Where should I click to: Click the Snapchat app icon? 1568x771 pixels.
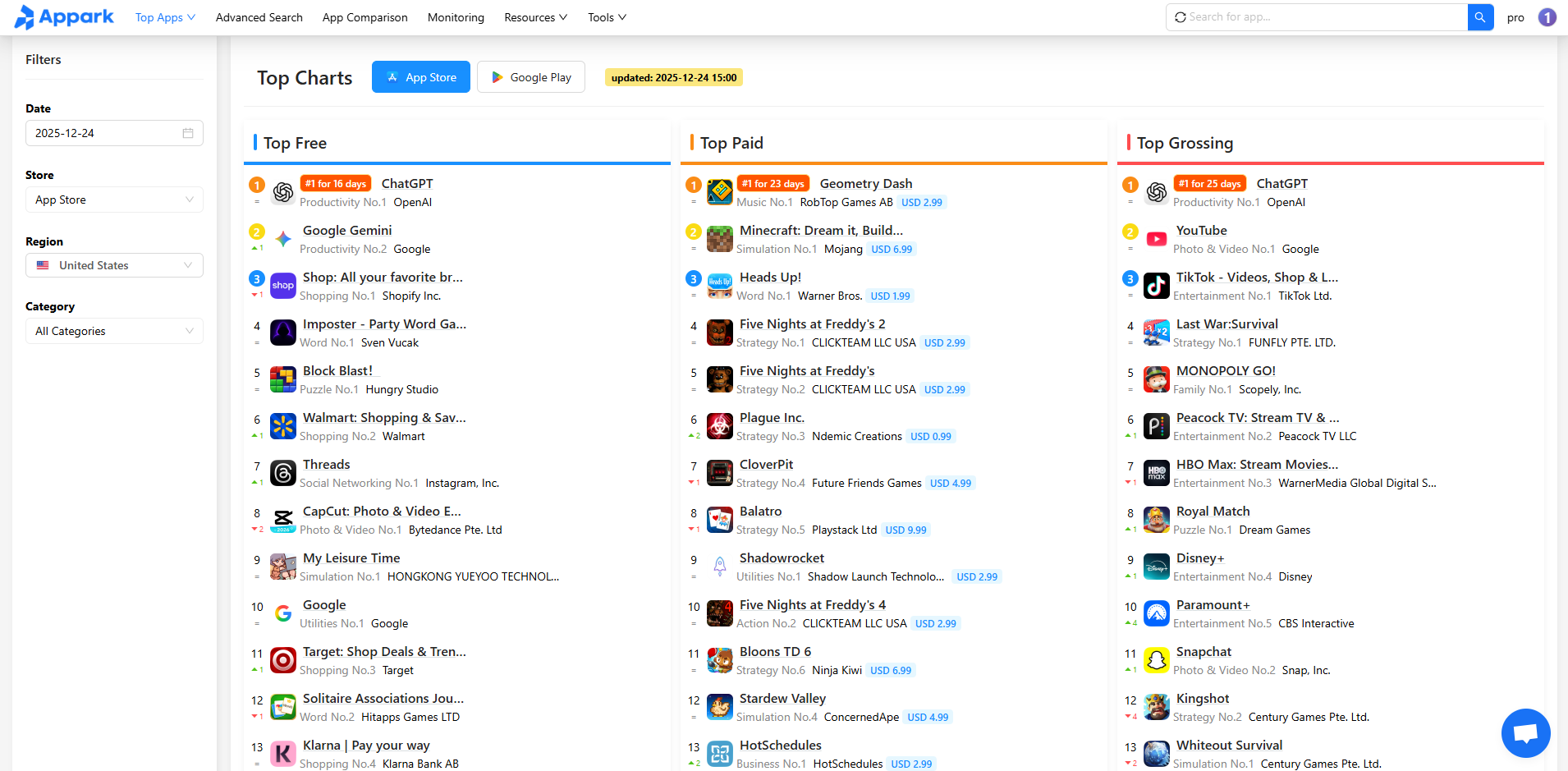[1157, 660]
